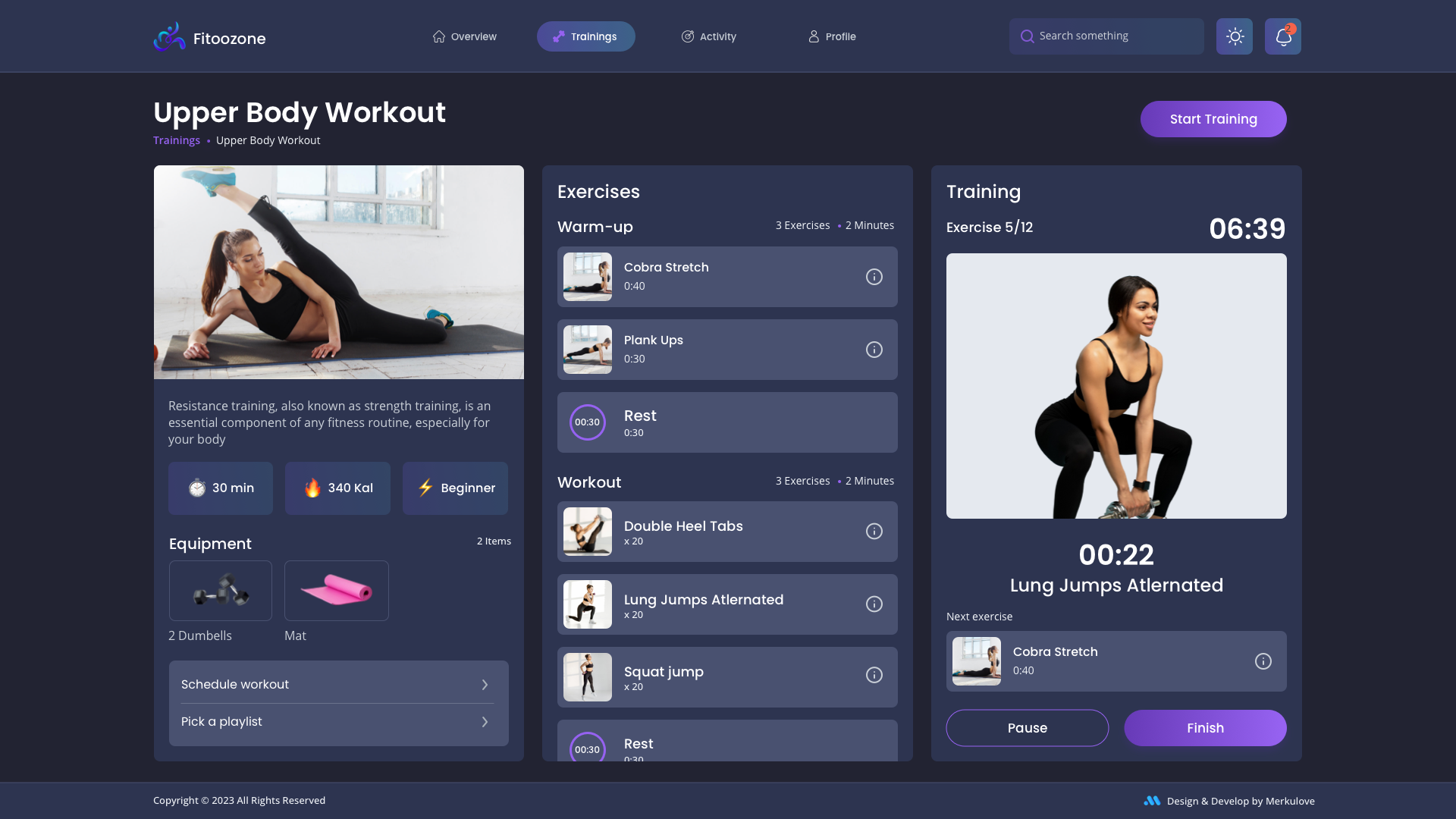Select the Activity target icon
The height and width of the screenshot is (819, 1456).
coord(689,36)
